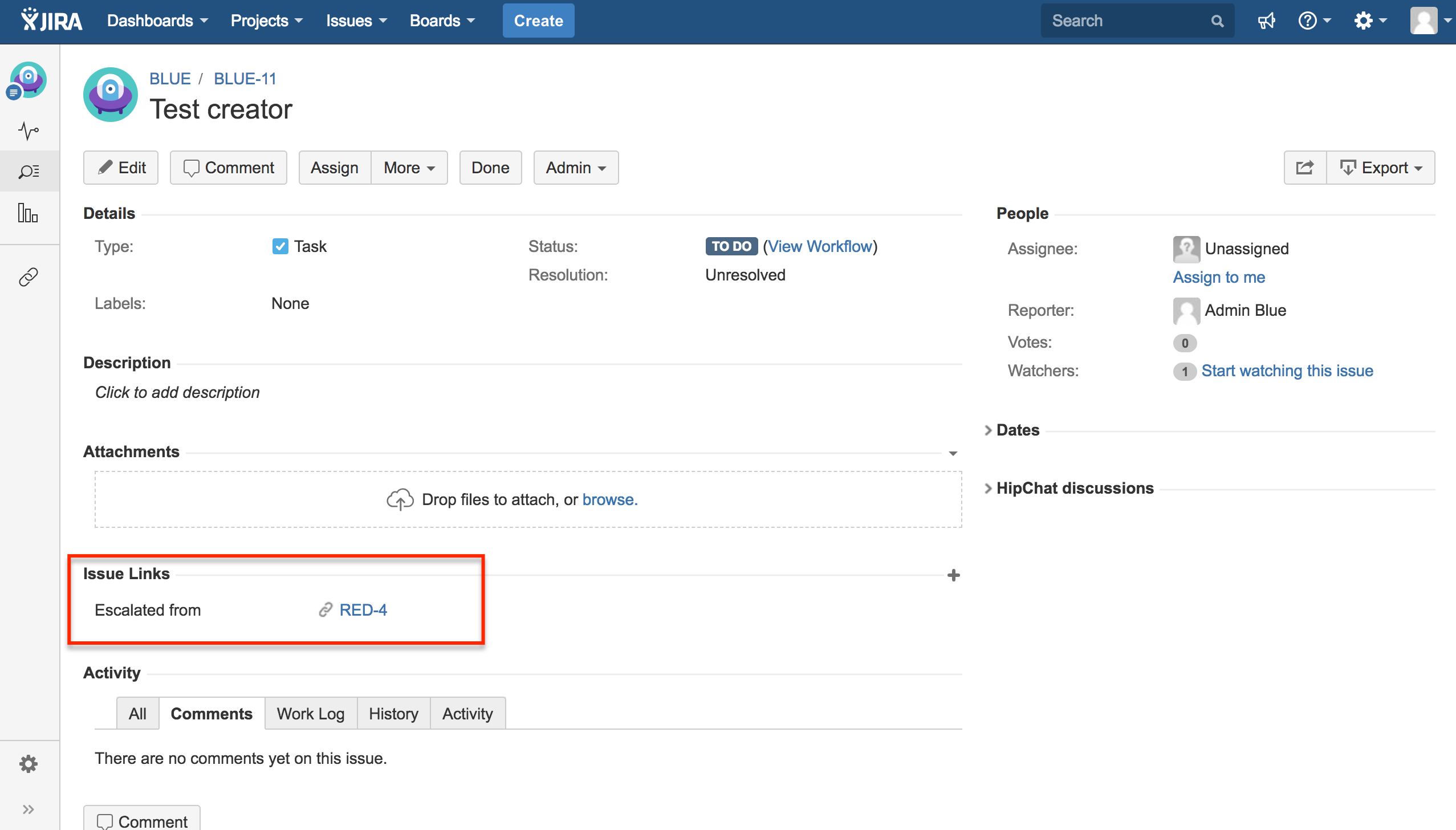Click the add issue link plus icon
The height and width of the screenshot is (830, 1456).
[x=953, y=575]
